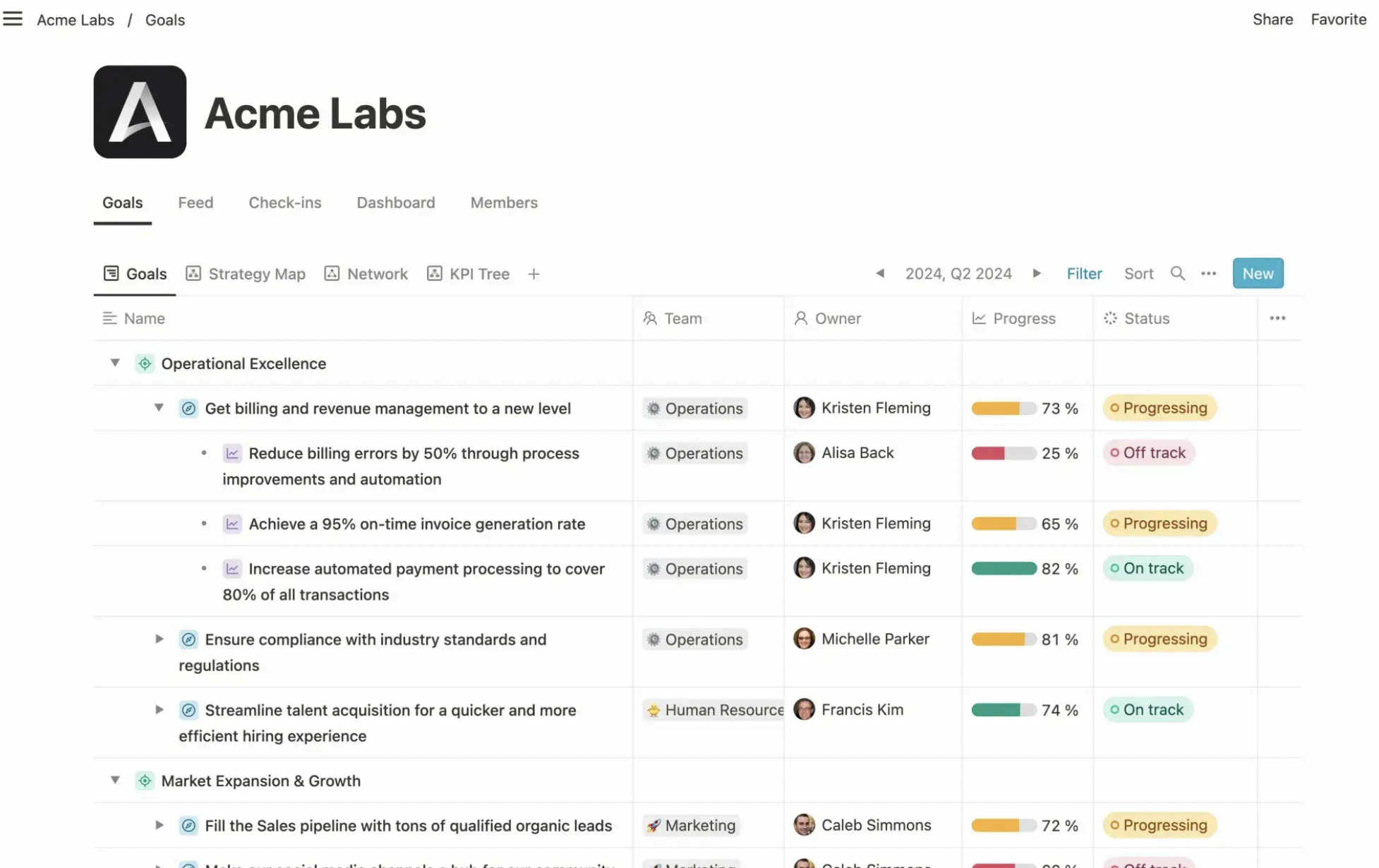Click Francis Kim's avatar

point(804,709)
